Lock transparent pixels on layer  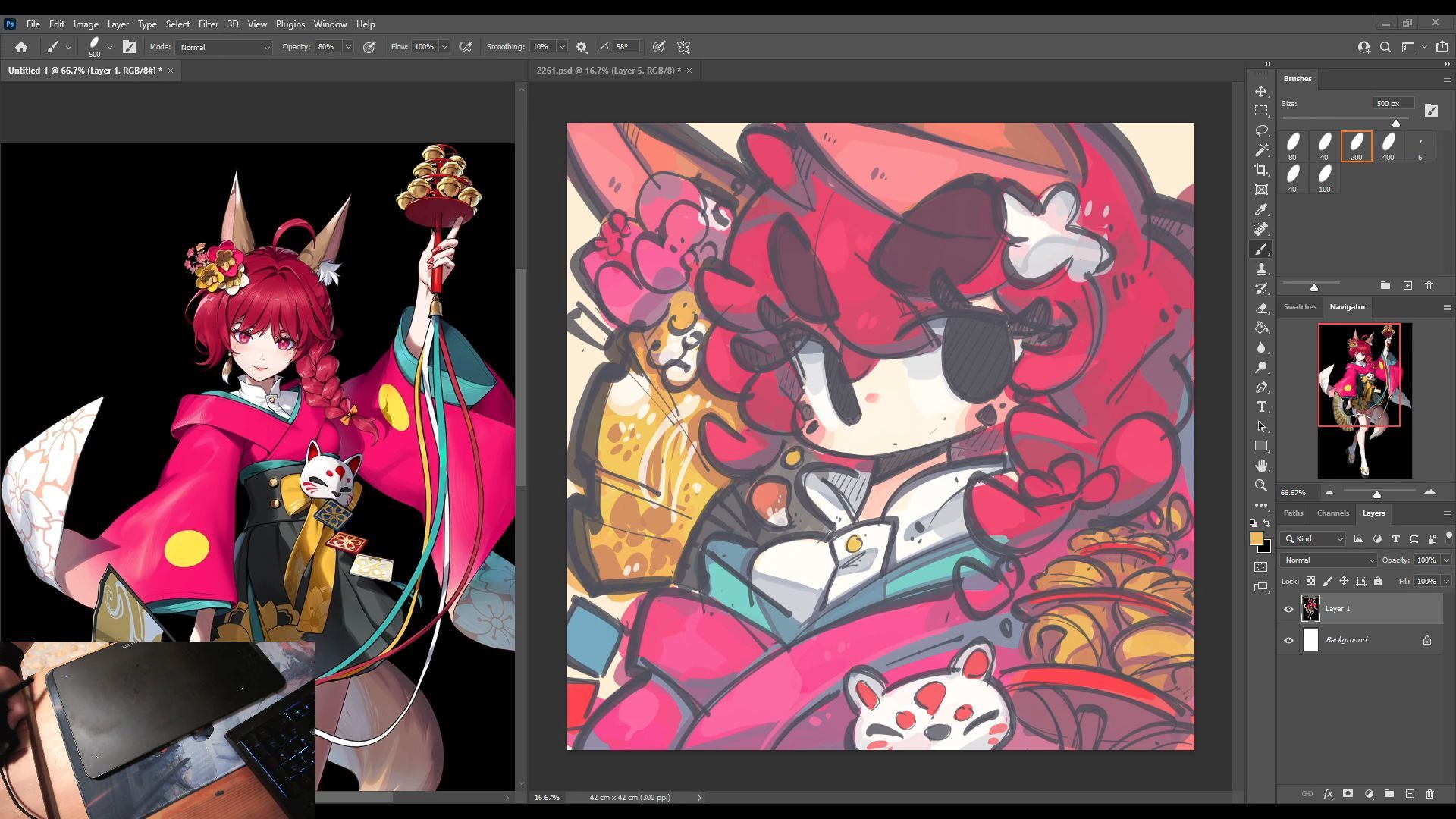coord(1310,581)
